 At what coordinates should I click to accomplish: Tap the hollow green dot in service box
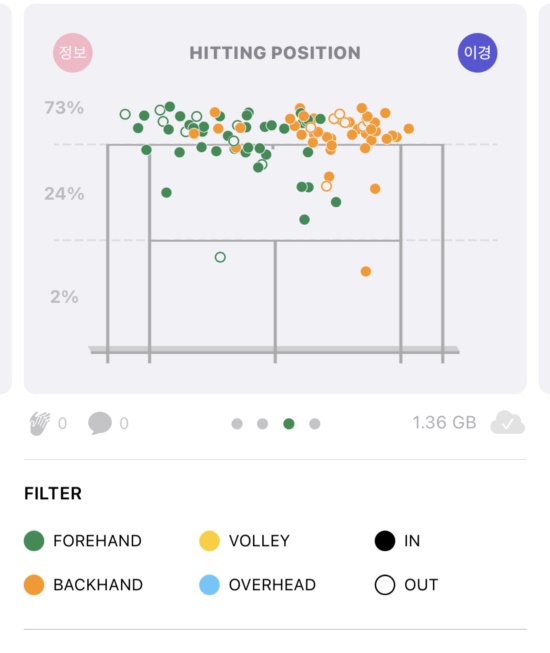220,257
